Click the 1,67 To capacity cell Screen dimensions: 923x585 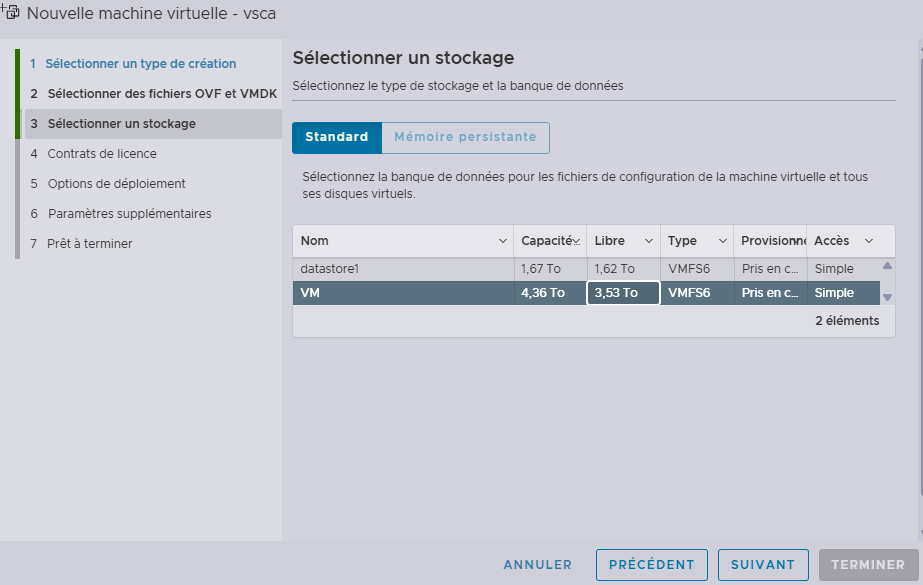pos(550,269)
